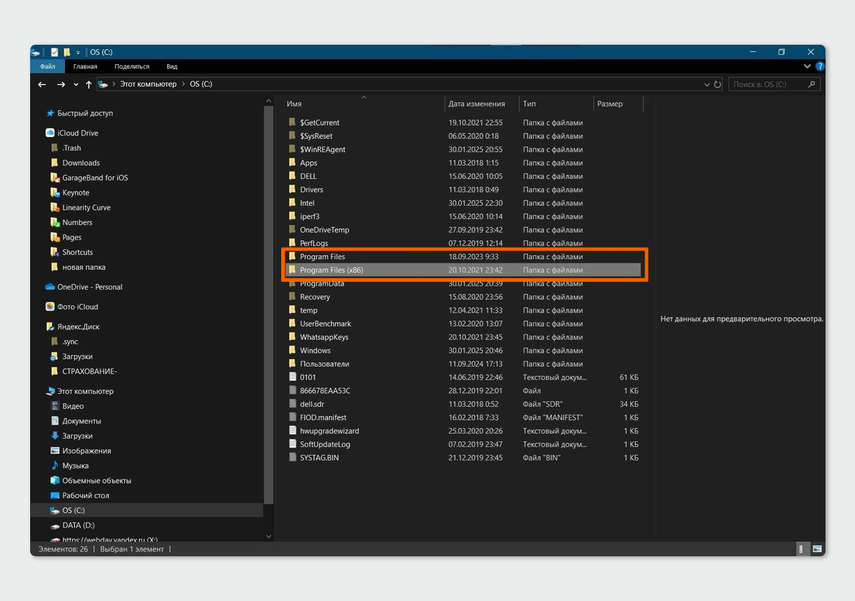Viewport: 855px width, 601px height.
Task: Click Этот компьютер in the address breadcrumb
Action: coord(148,85)
